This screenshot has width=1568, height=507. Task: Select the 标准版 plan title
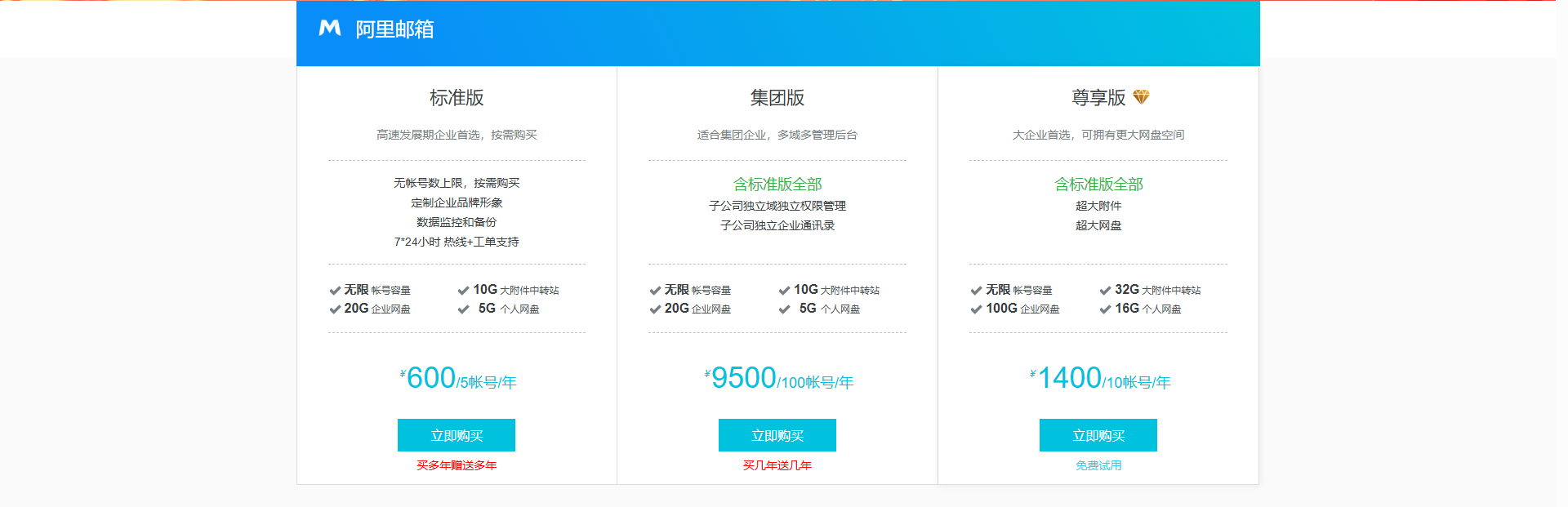[x=457, y=98]
